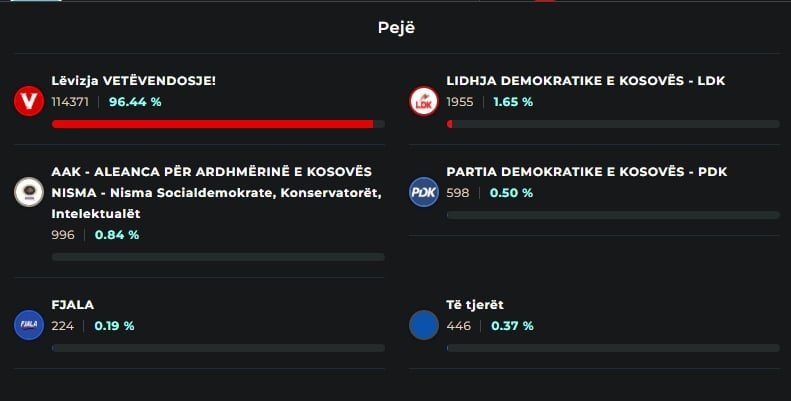The width and height of the screenshot is (791, 401).
Task: Click the AAK-NISMA coalition logo
Action: 29,192
